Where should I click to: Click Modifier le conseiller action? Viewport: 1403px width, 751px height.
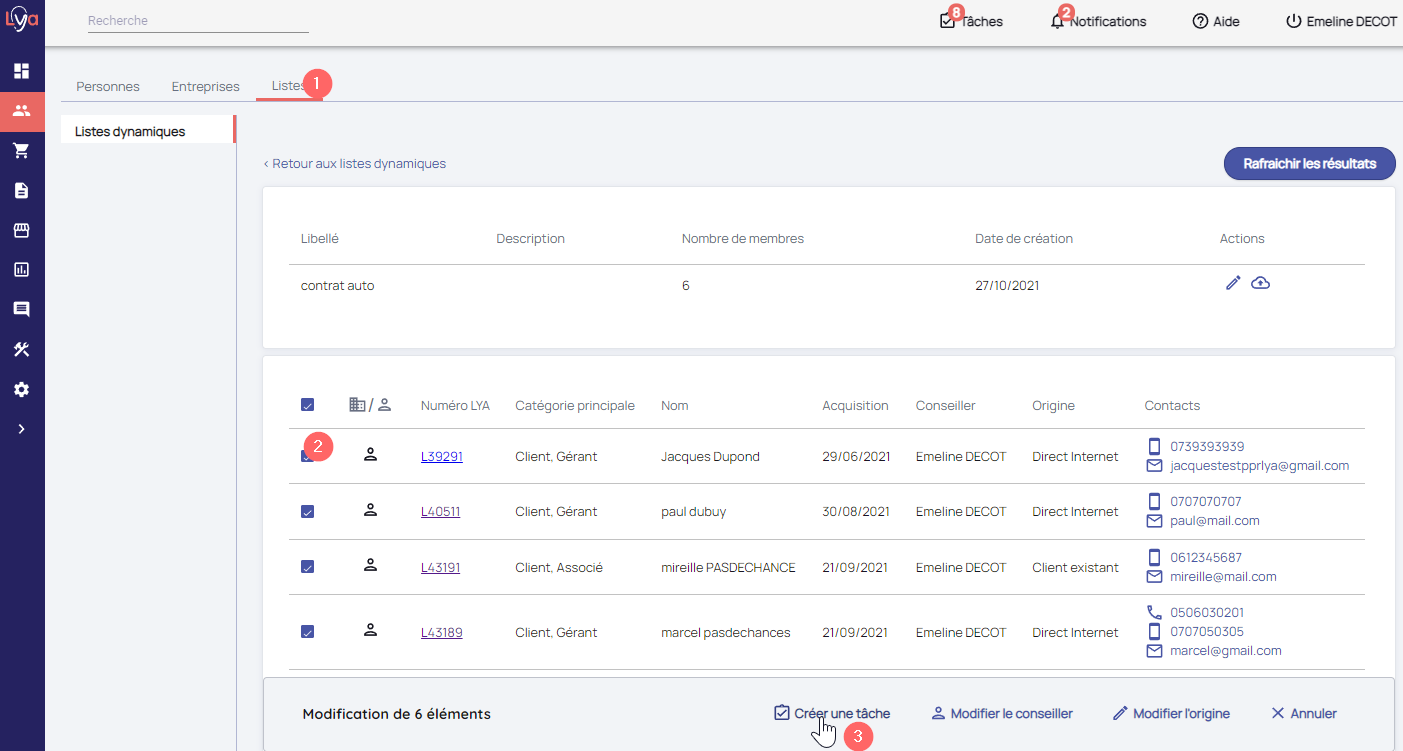click(x=1001, y=714)
